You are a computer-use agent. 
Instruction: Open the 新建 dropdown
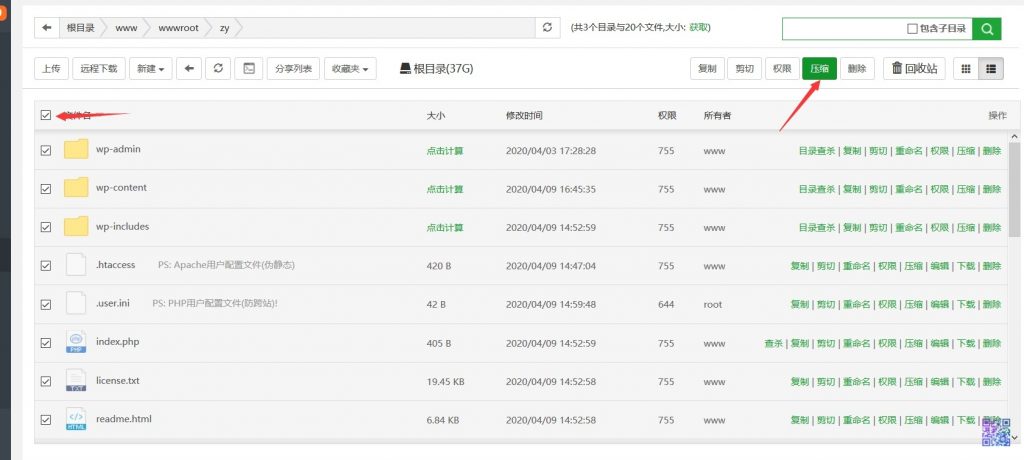coord(151,69)
